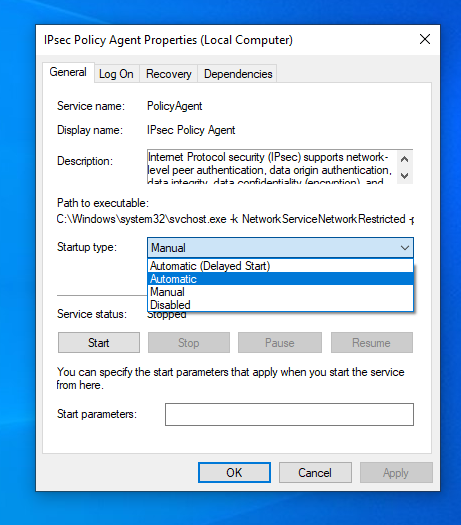Confirm changes with the OK button

coord(234,472)
